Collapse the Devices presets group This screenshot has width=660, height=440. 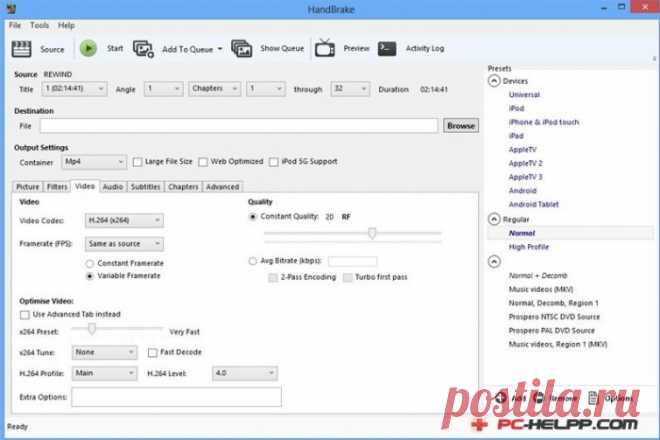pos(494,81)
